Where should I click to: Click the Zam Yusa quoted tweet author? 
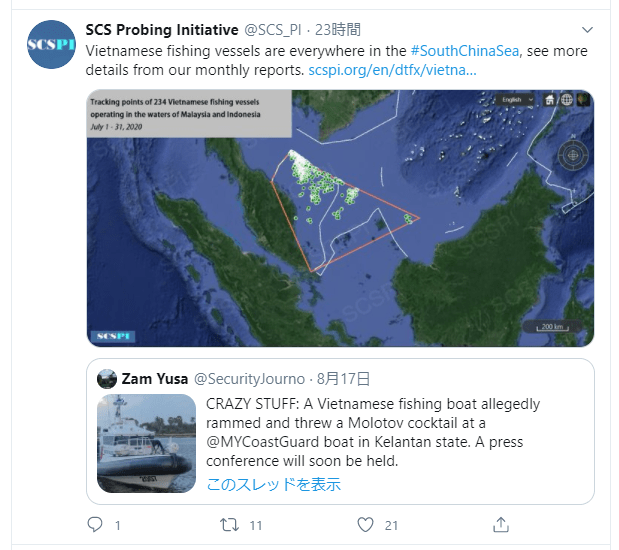(153, 379)
